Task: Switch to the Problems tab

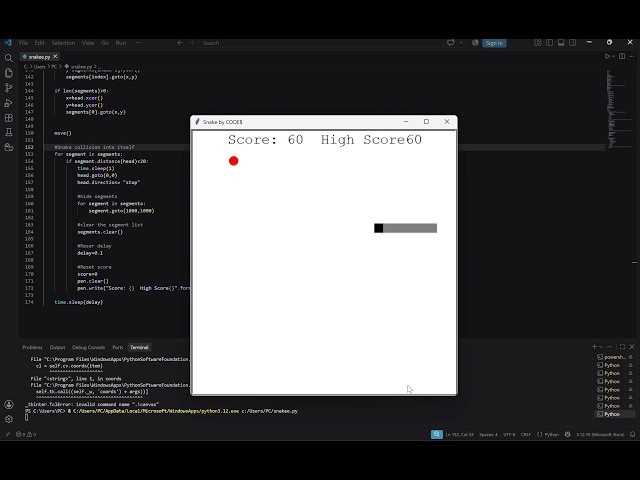Action: 32,347
